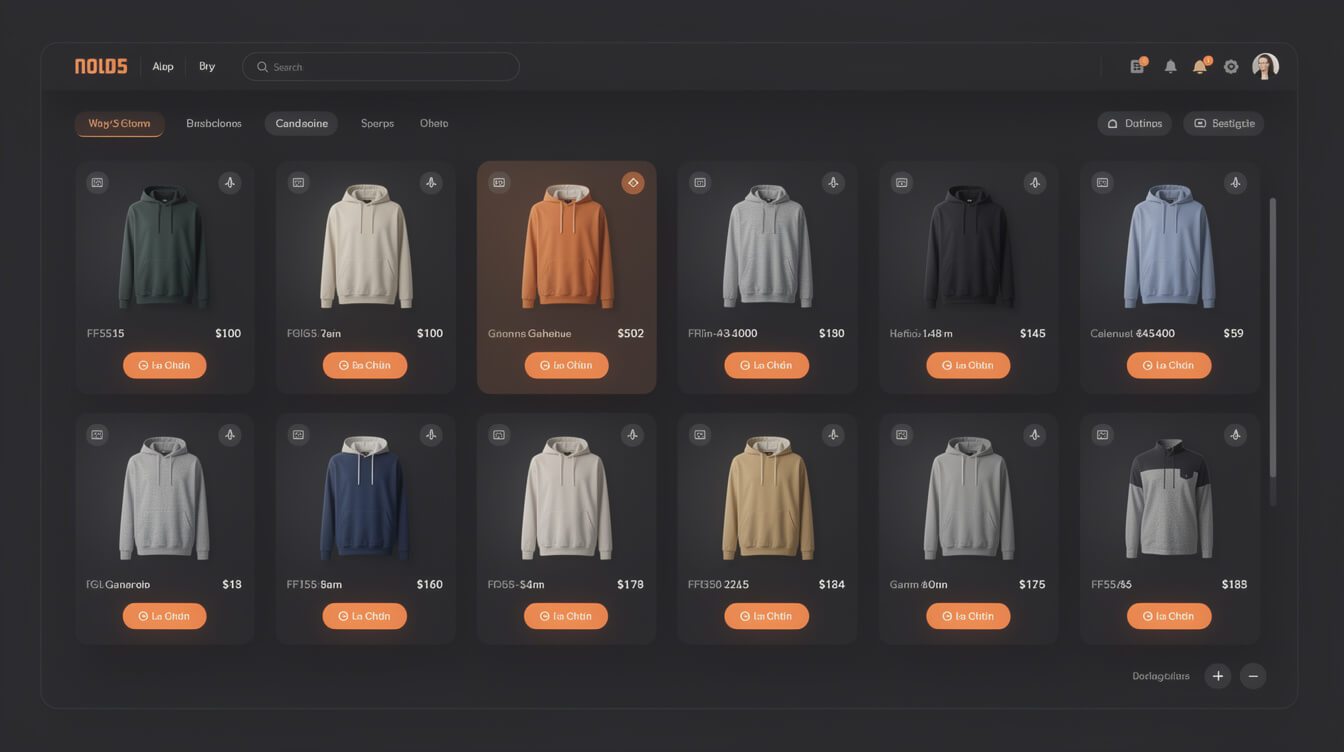Click the orange button on the highlighted orange hoodie card
The height and width of the screenshot is (752, 1344).
566,365
